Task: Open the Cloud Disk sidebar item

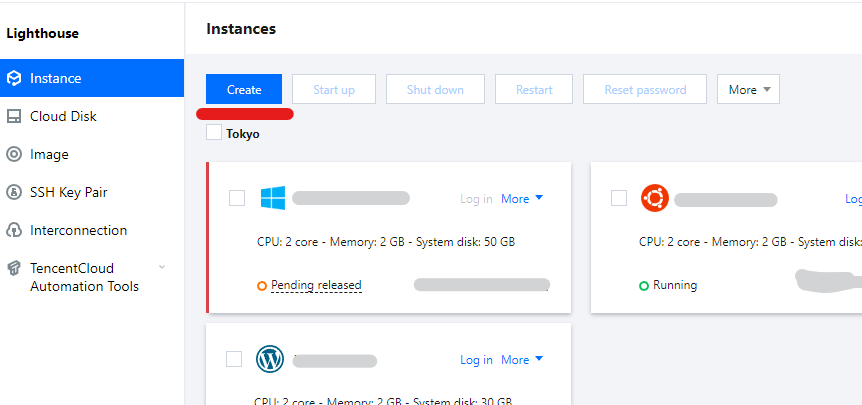Action: tap(92, 116)
